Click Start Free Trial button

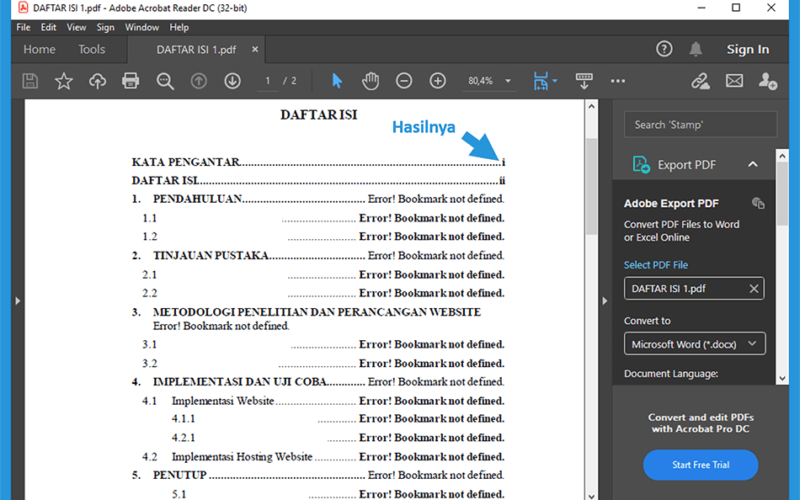point(701,464)
